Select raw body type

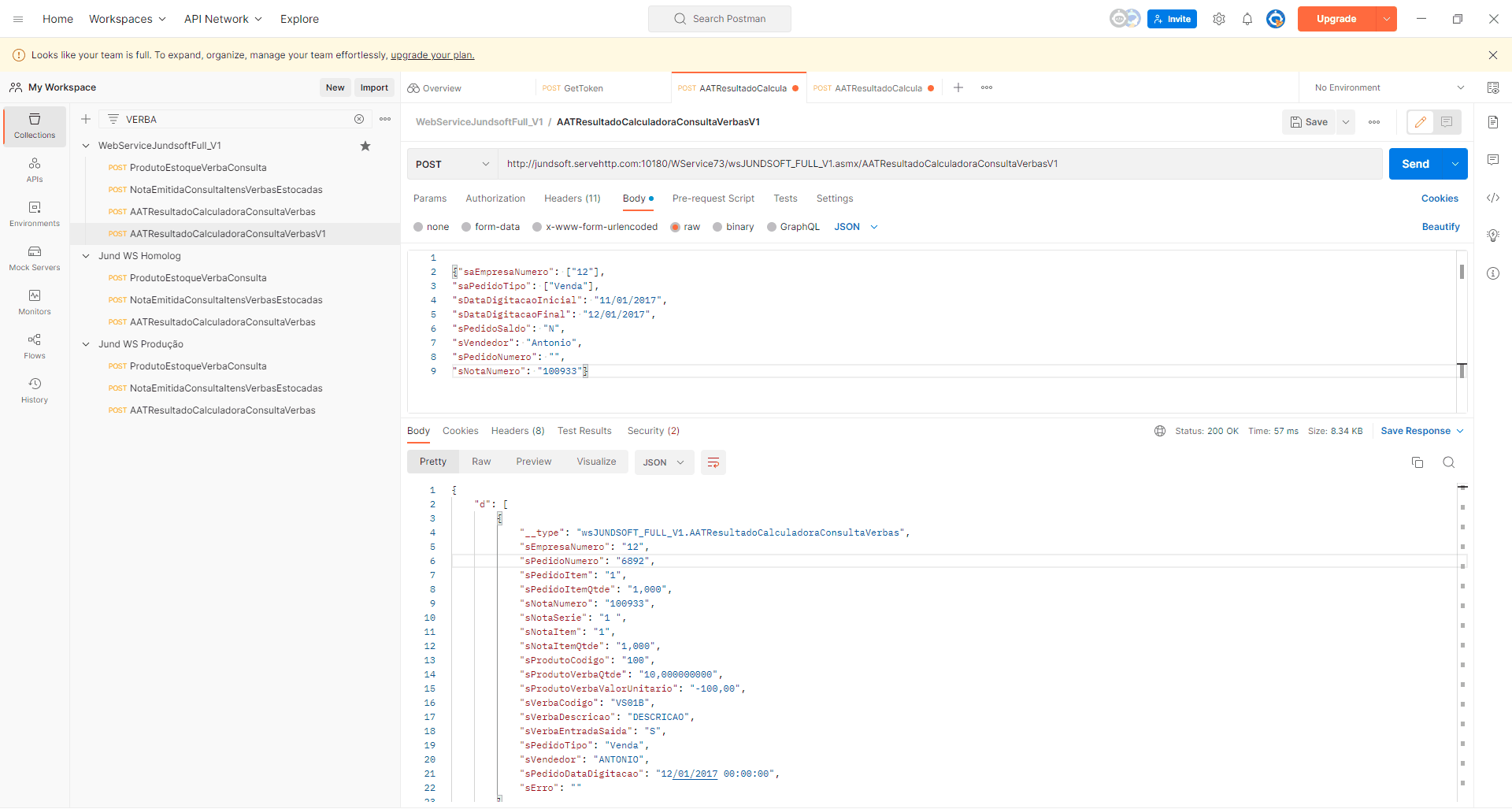pyautogui.click(x=685, y=227)
